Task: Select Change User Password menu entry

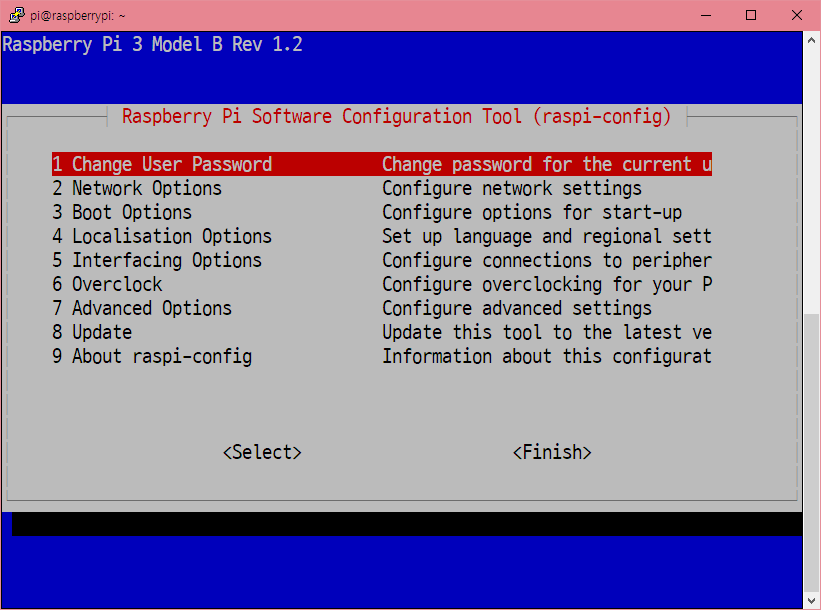Action: coord(382,164)
